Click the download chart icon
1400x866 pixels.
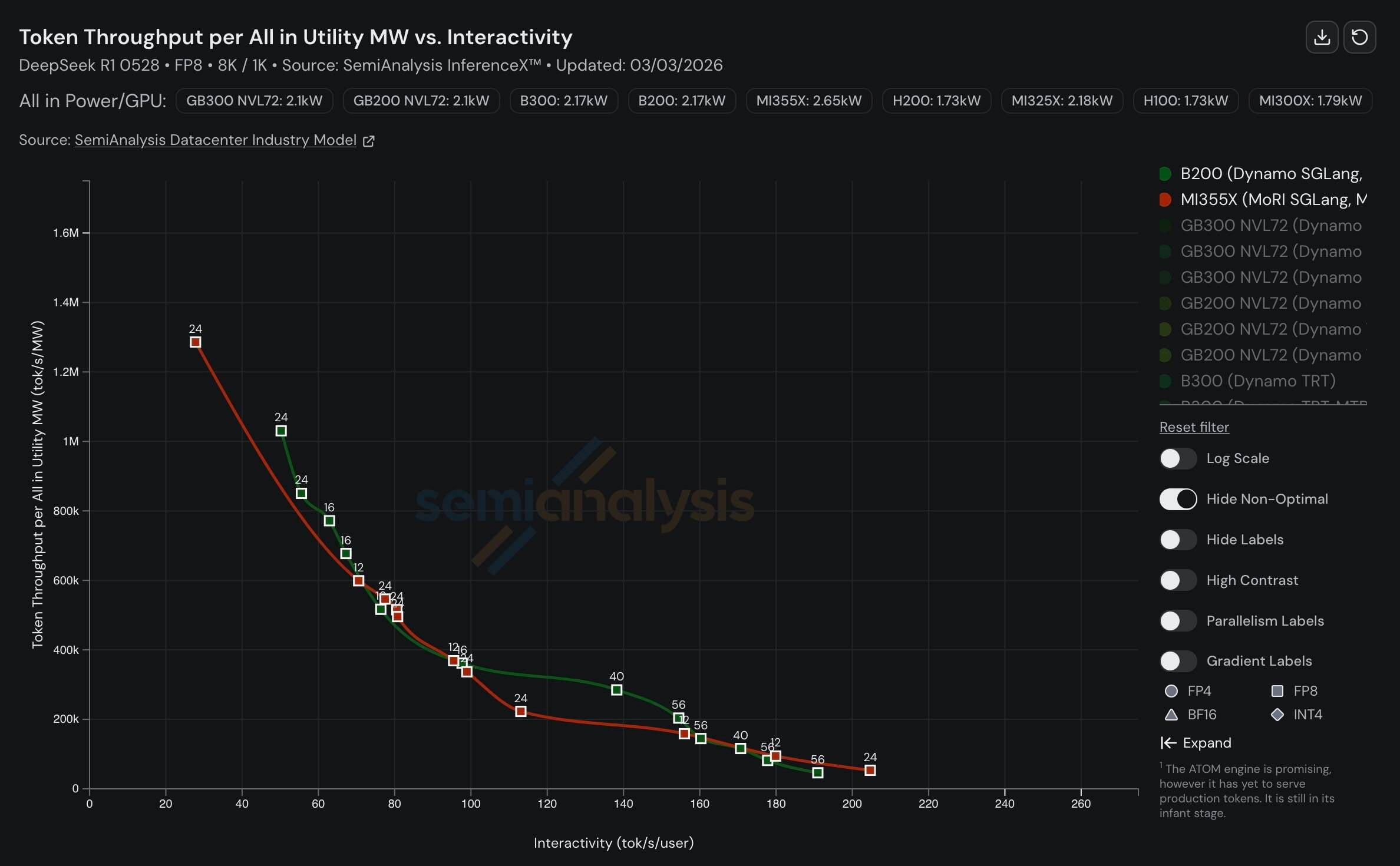click(1322, 37)
